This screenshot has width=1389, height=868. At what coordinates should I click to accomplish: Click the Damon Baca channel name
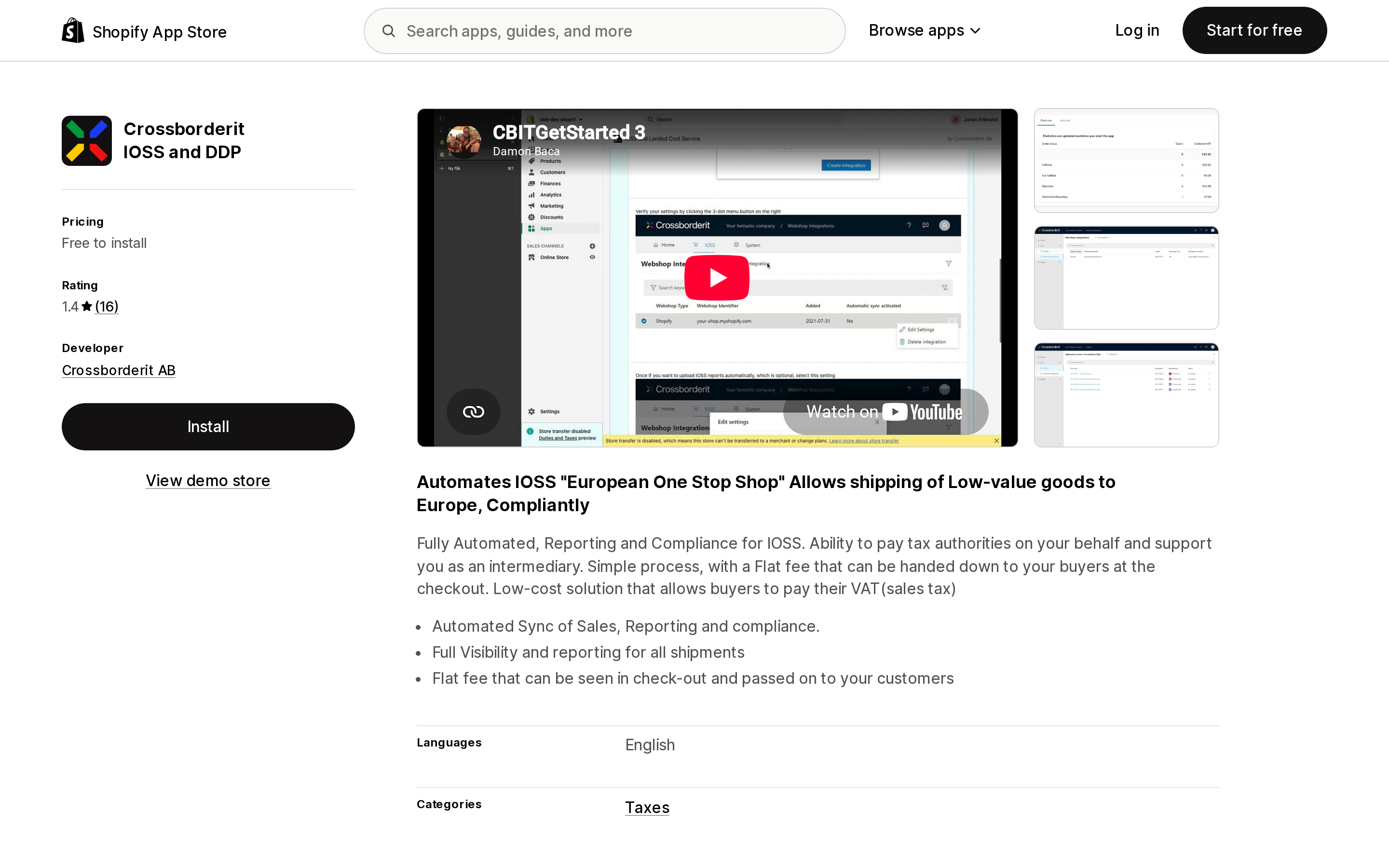[526, 151]
